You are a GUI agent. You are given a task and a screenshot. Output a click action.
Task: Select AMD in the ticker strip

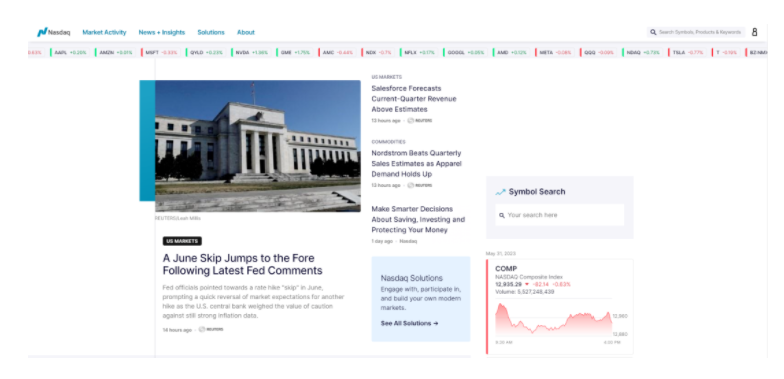pyautogui.click(x=512, y=52)
